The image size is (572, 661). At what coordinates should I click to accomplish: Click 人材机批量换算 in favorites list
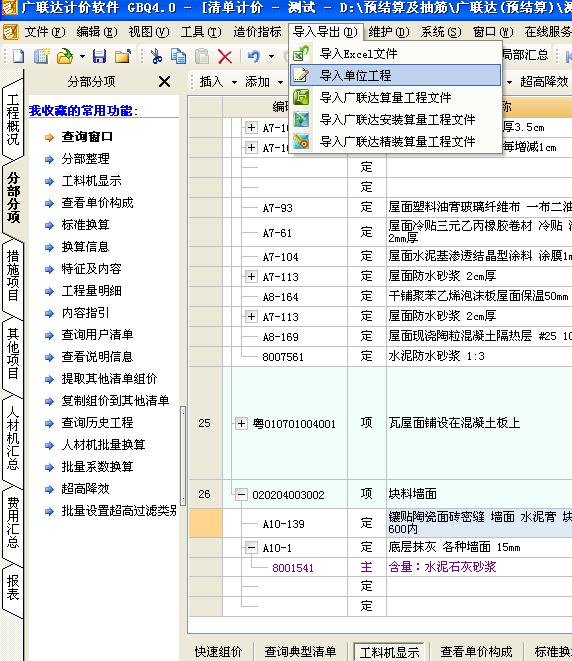tap(103, 444)
